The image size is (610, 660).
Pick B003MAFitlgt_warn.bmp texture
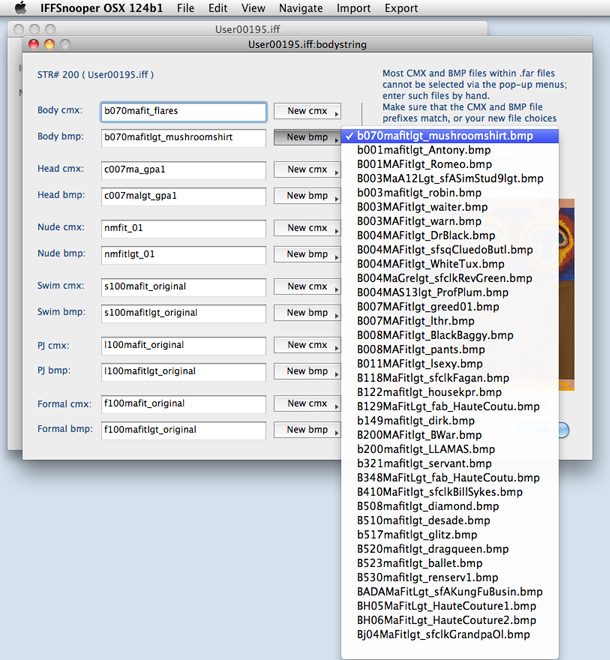(x=450, y=221)
